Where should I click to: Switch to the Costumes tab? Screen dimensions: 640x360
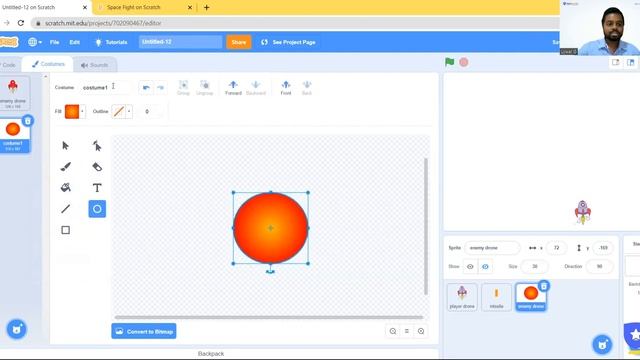click(48, 64)
